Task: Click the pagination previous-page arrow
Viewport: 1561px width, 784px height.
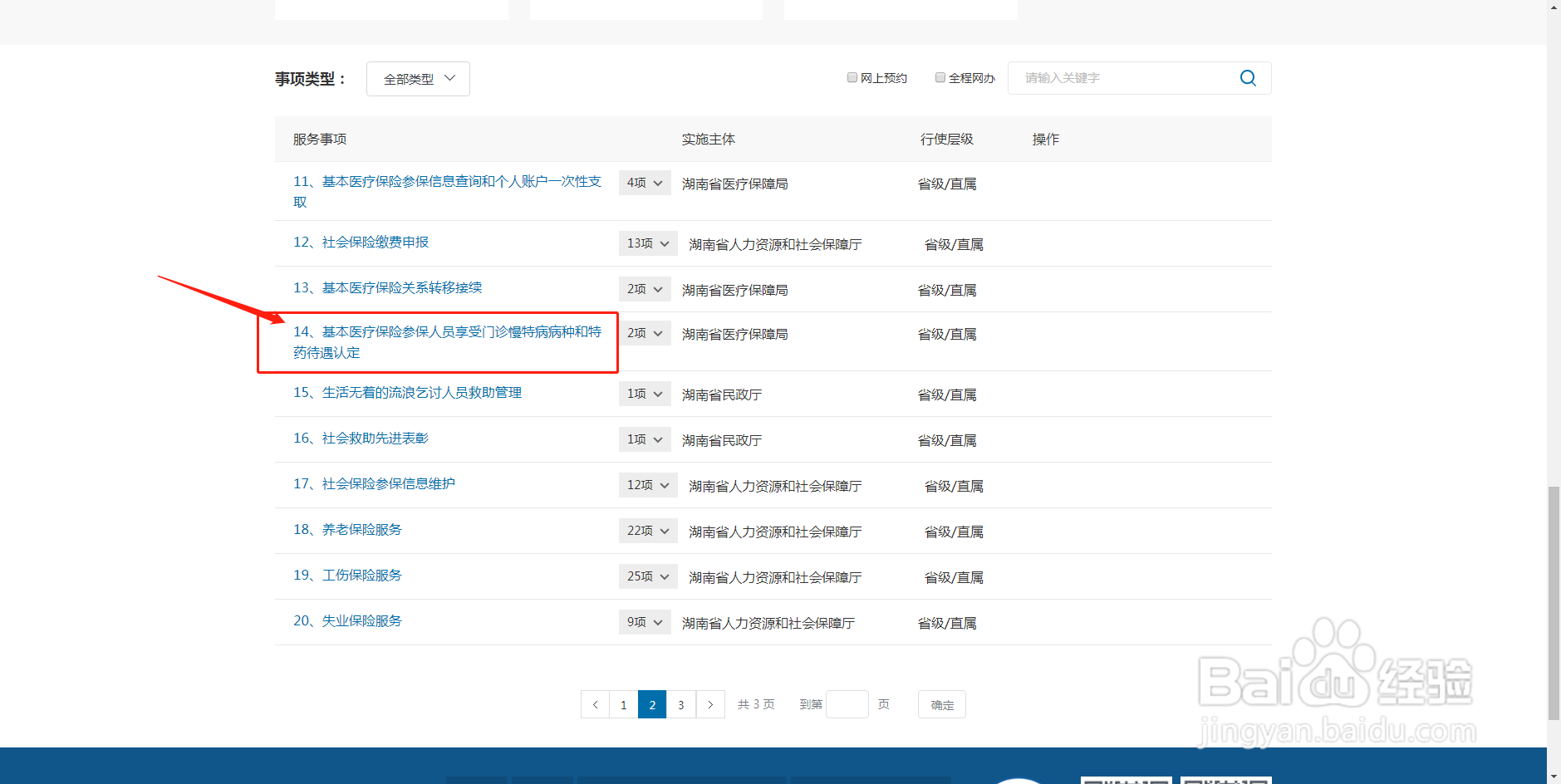Action: pyautogui.click(x=595, y=703)
